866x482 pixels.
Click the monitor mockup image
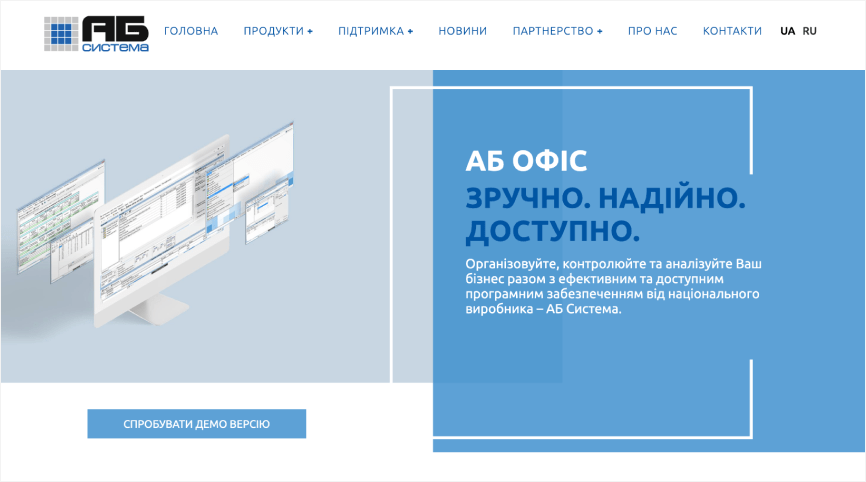[155, 226]
